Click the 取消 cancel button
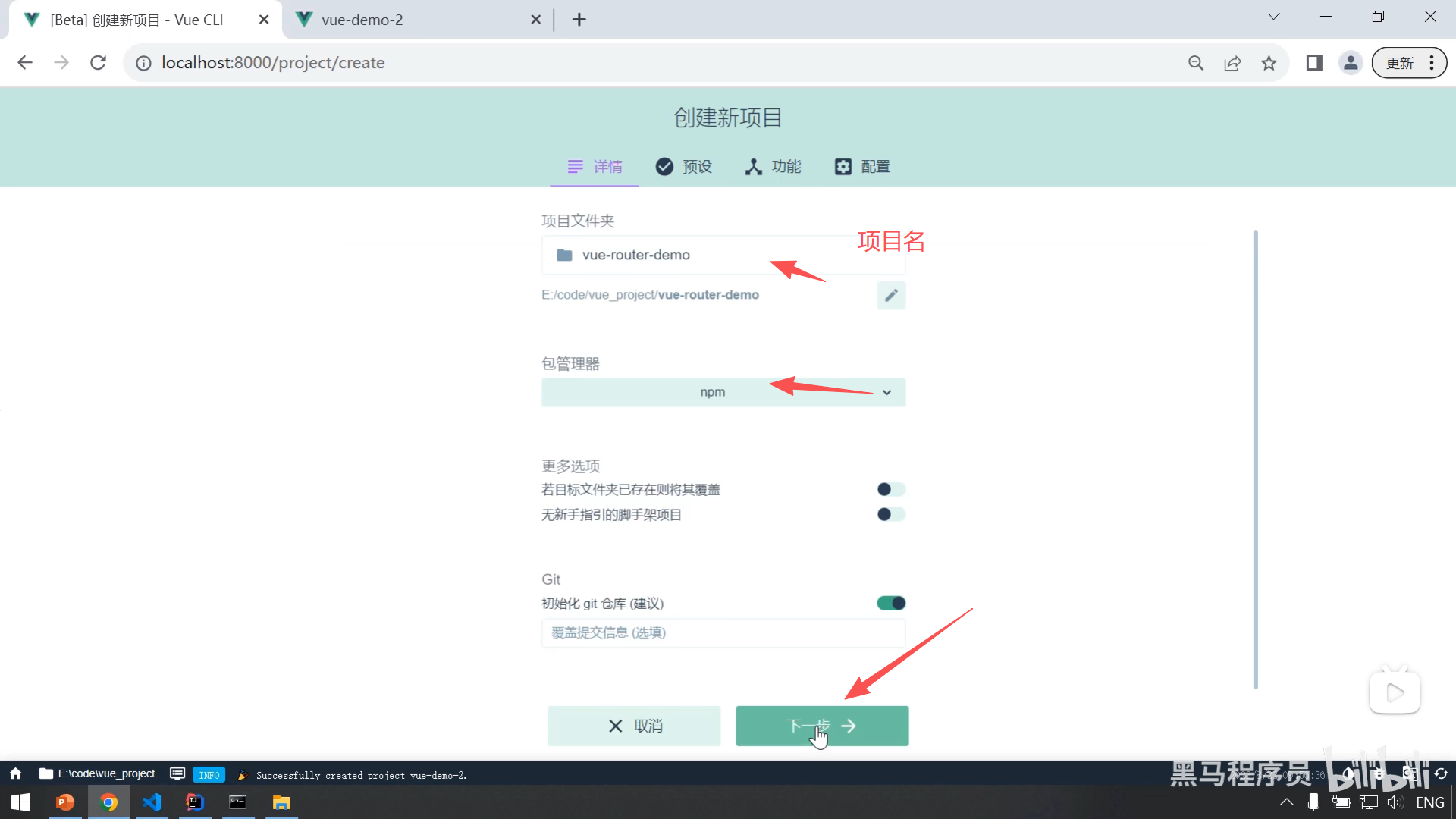This screenshot has height=819, width=1456. [634, 726]
